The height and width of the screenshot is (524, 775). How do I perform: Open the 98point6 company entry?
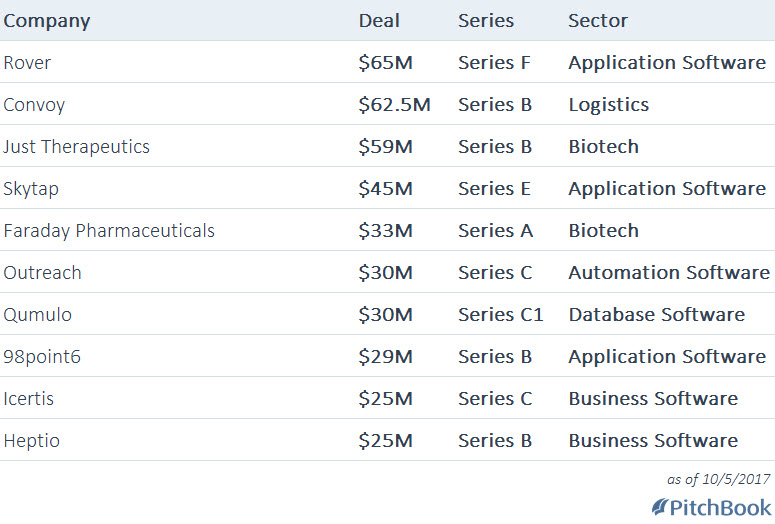(x=42, y=357)
